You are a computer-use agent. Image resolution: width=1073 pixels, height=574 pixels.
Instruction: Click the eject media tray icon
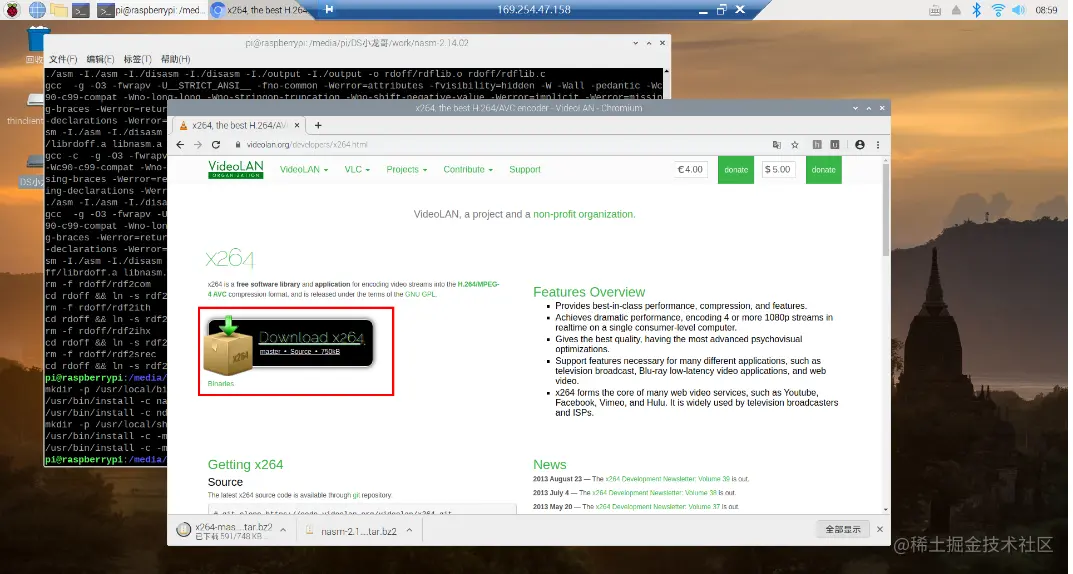pyautogui.click(x=956, y=10)
